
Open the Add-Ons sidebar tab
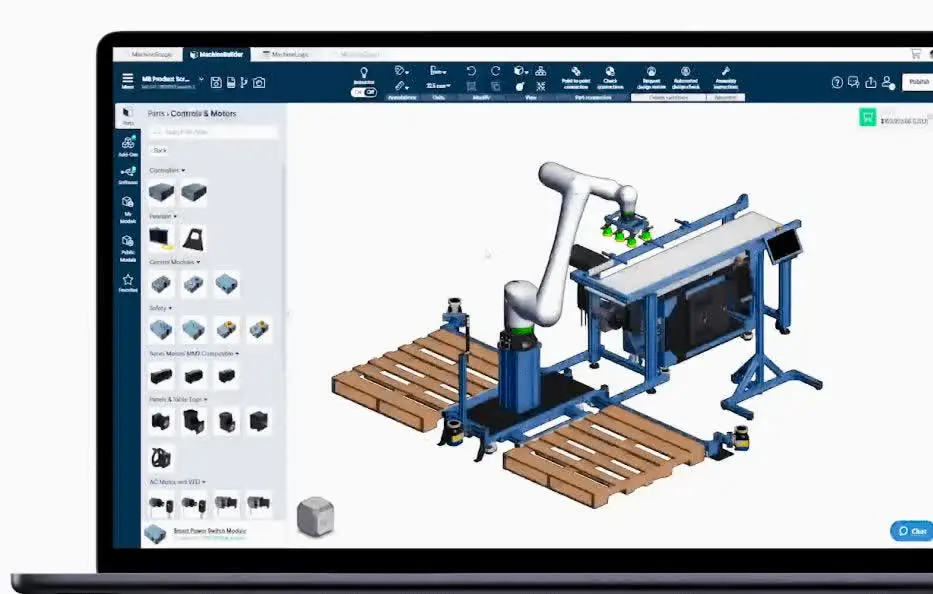128,146
